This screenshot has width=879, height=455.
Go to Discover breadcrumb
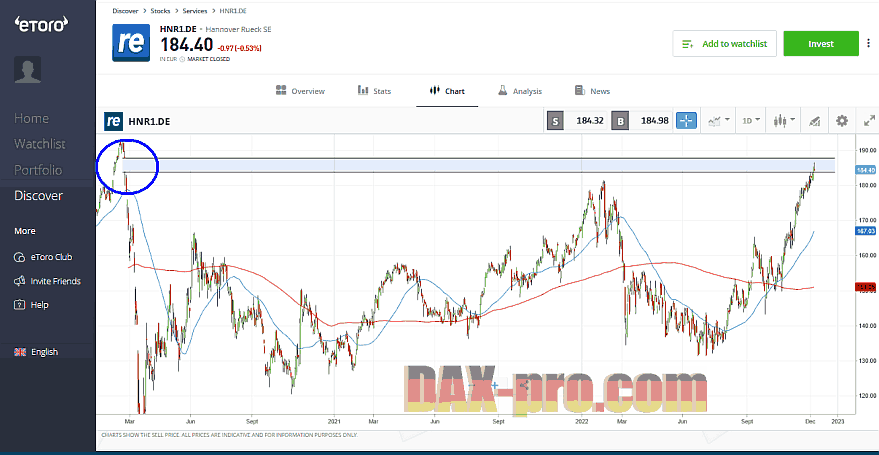point(126,11)
